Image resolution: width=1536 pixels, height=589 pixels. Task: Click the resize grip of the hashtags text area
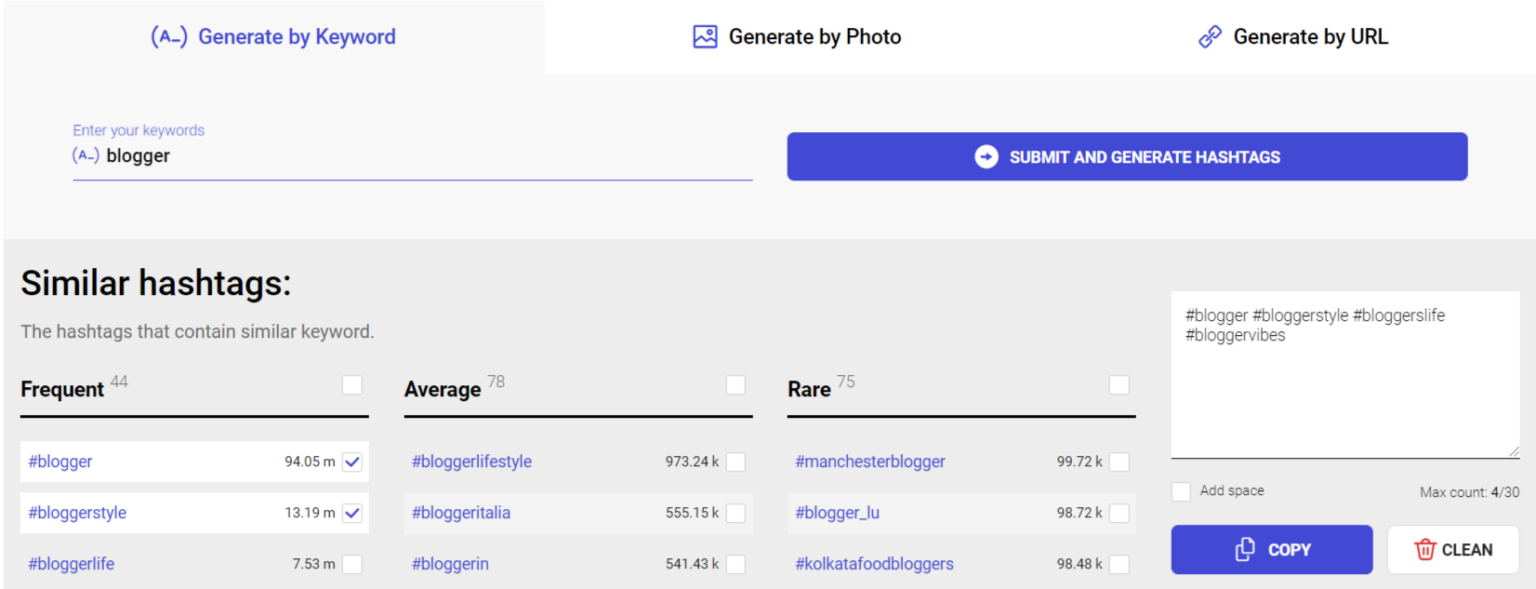click(x=1516, y=452)
